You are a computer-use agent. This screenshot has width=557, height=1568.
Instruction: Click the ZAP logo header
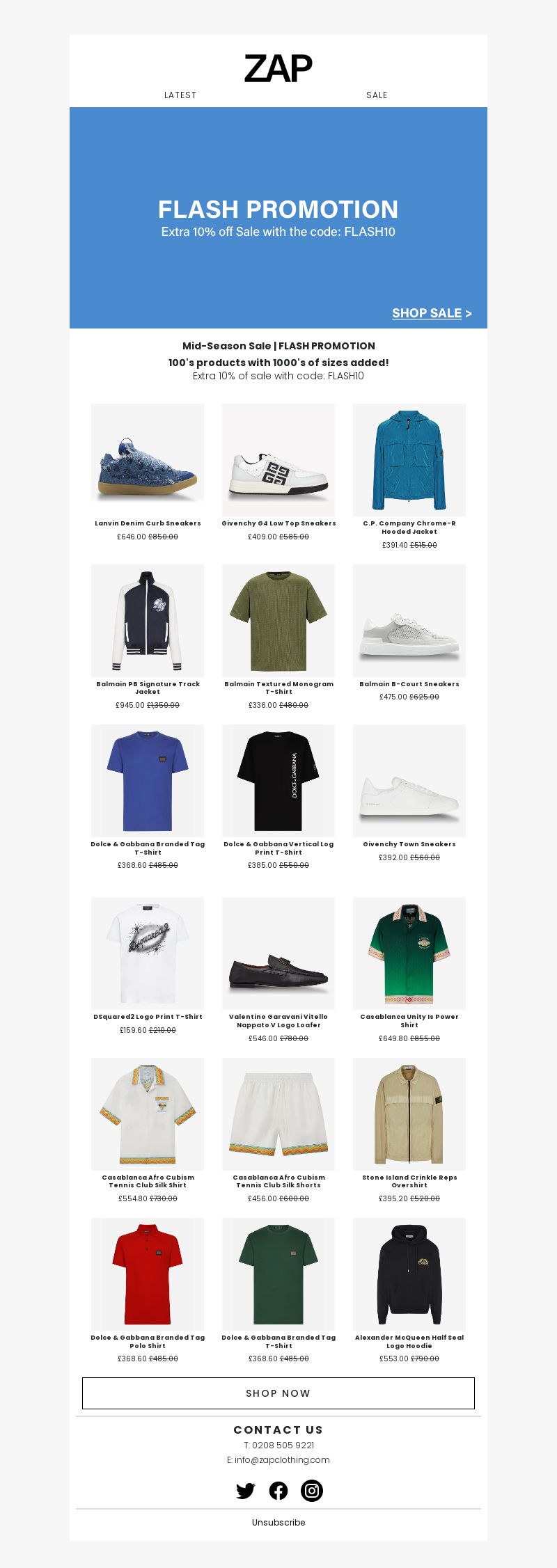click(x=278, y=68)
